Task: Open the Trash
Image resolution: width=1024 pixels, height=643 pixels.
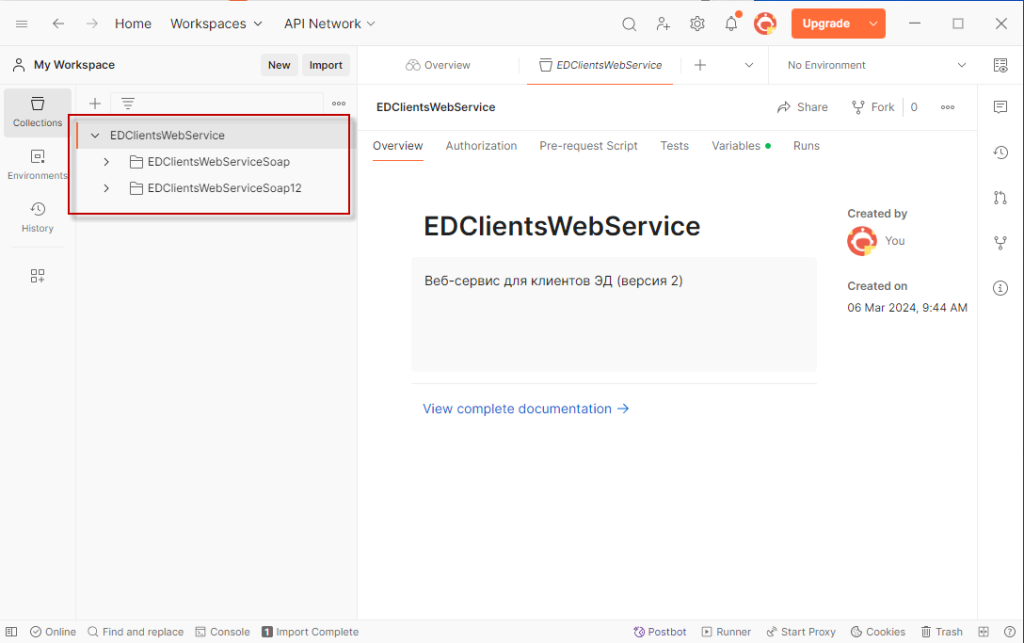Action: 942,631
